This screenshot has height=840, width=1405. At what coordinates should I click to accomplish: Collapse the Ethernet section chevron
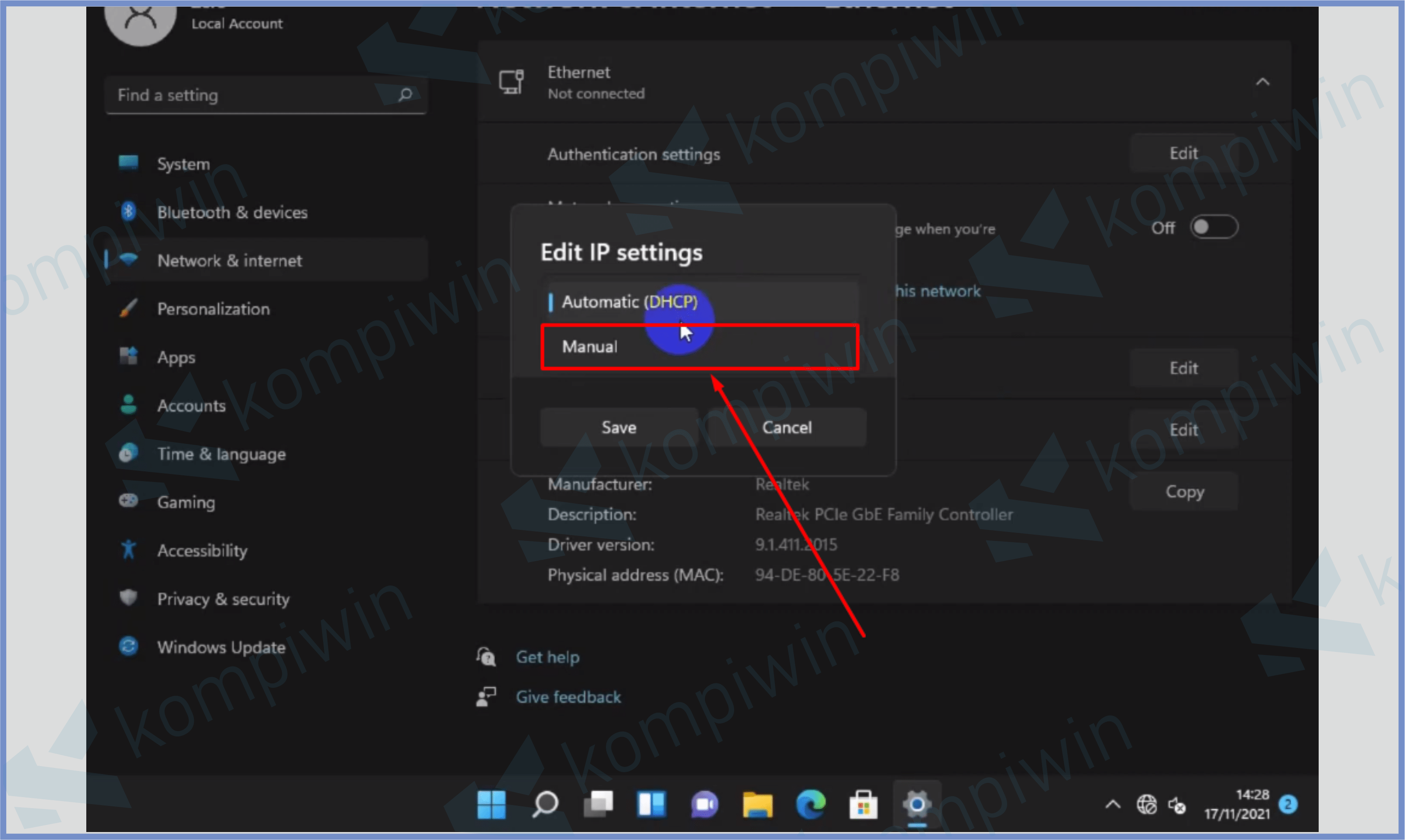(x=1263, y=82)
